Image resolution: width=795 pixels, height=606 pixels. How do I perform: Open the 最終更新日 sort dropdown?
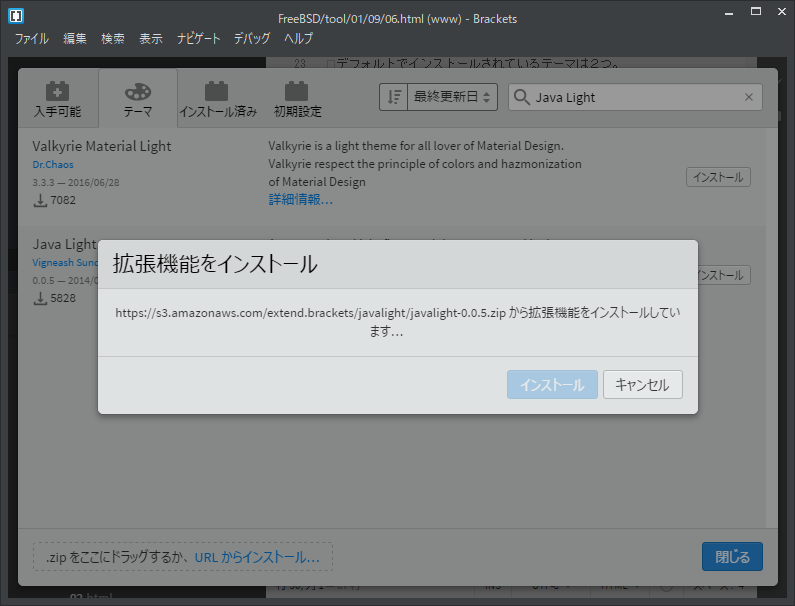tap(452, 97)
